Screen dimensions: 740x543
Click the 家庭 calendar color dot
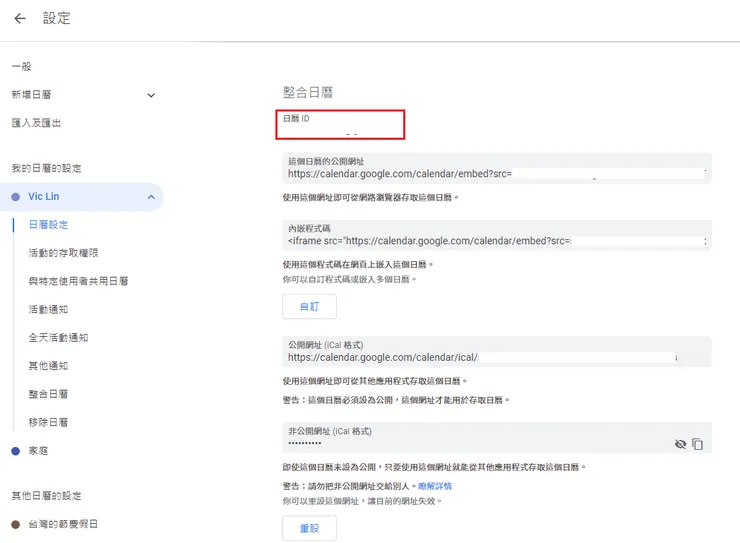(x=16, y=451)
